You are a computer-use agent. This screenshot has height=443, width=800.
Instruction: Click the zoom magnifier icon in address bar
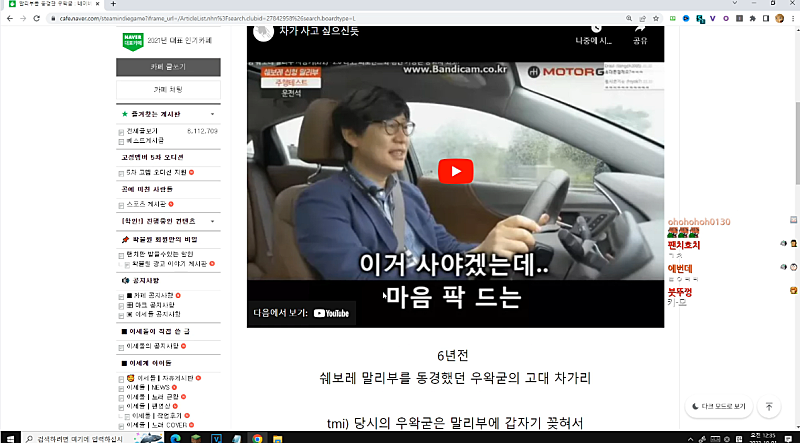(629, 18)
